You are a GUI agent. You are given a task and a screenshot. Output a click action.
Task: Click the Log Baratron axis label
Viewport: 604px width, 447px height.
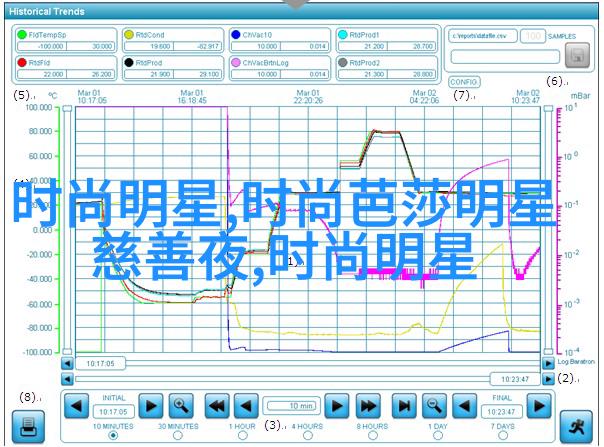click(x=576, y=361)
